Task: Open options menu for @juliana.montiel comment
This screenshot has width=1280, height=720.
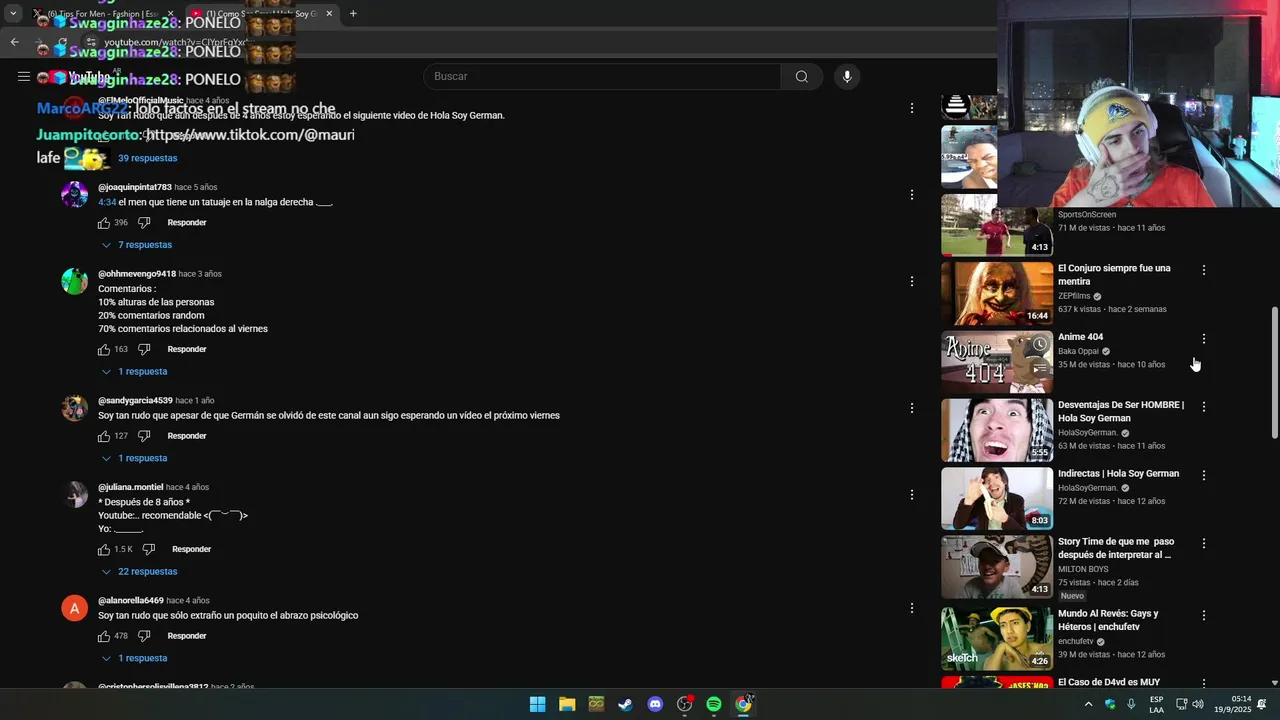Action: [x=911, y=494]
